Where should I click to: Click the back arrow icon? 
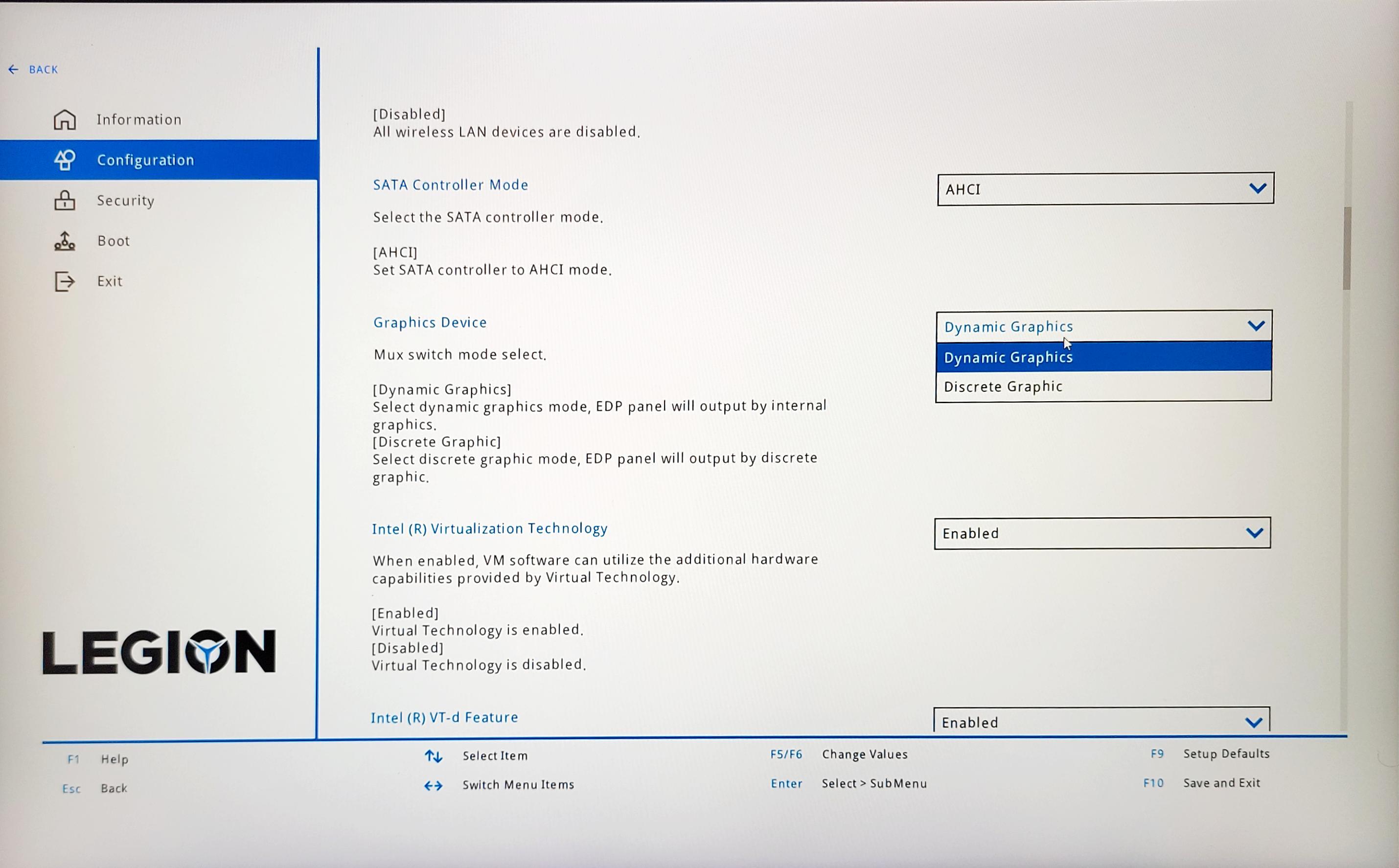click(13, 69)
